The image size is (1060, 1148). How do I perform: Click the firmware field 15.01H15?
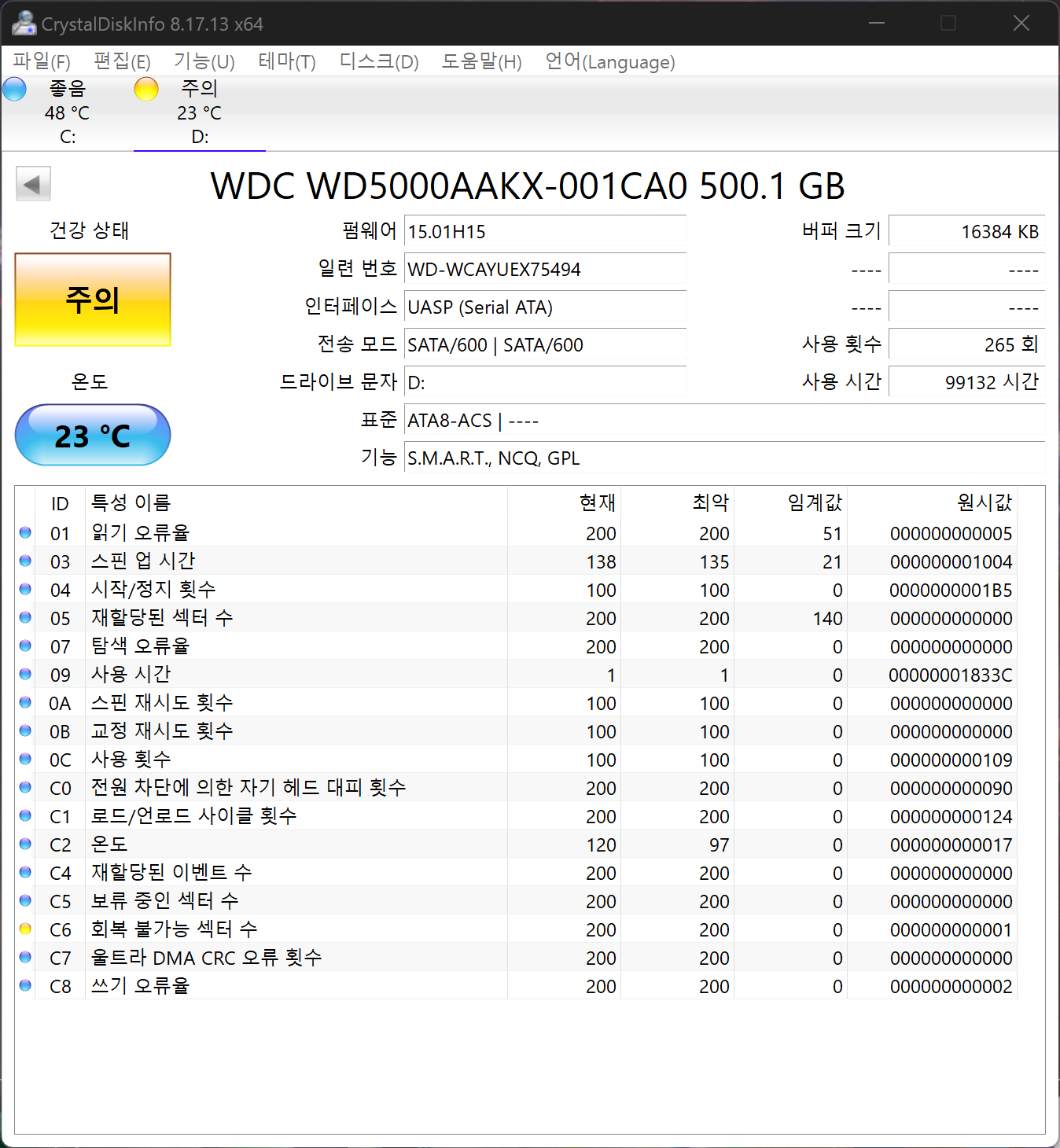545,231
